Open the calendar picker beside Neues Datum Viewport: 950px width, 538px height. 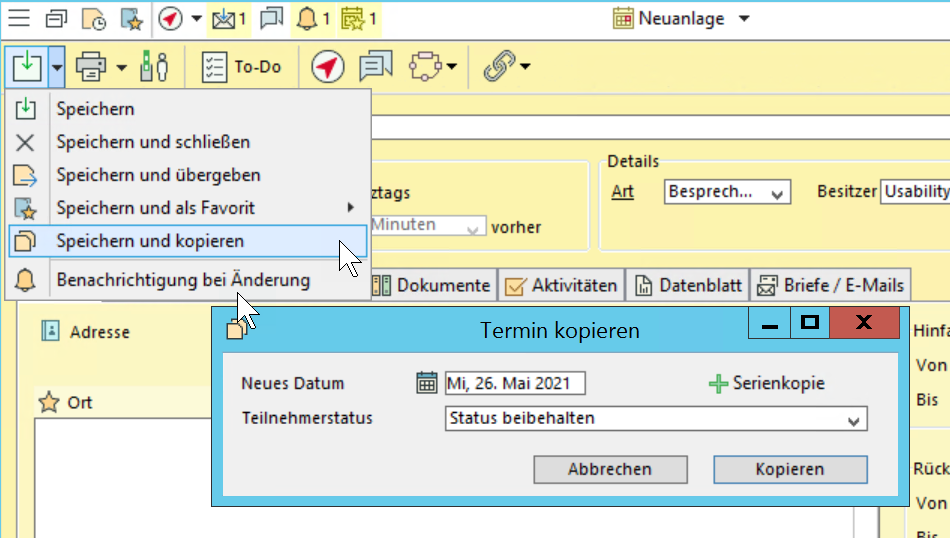coord(427,383)
